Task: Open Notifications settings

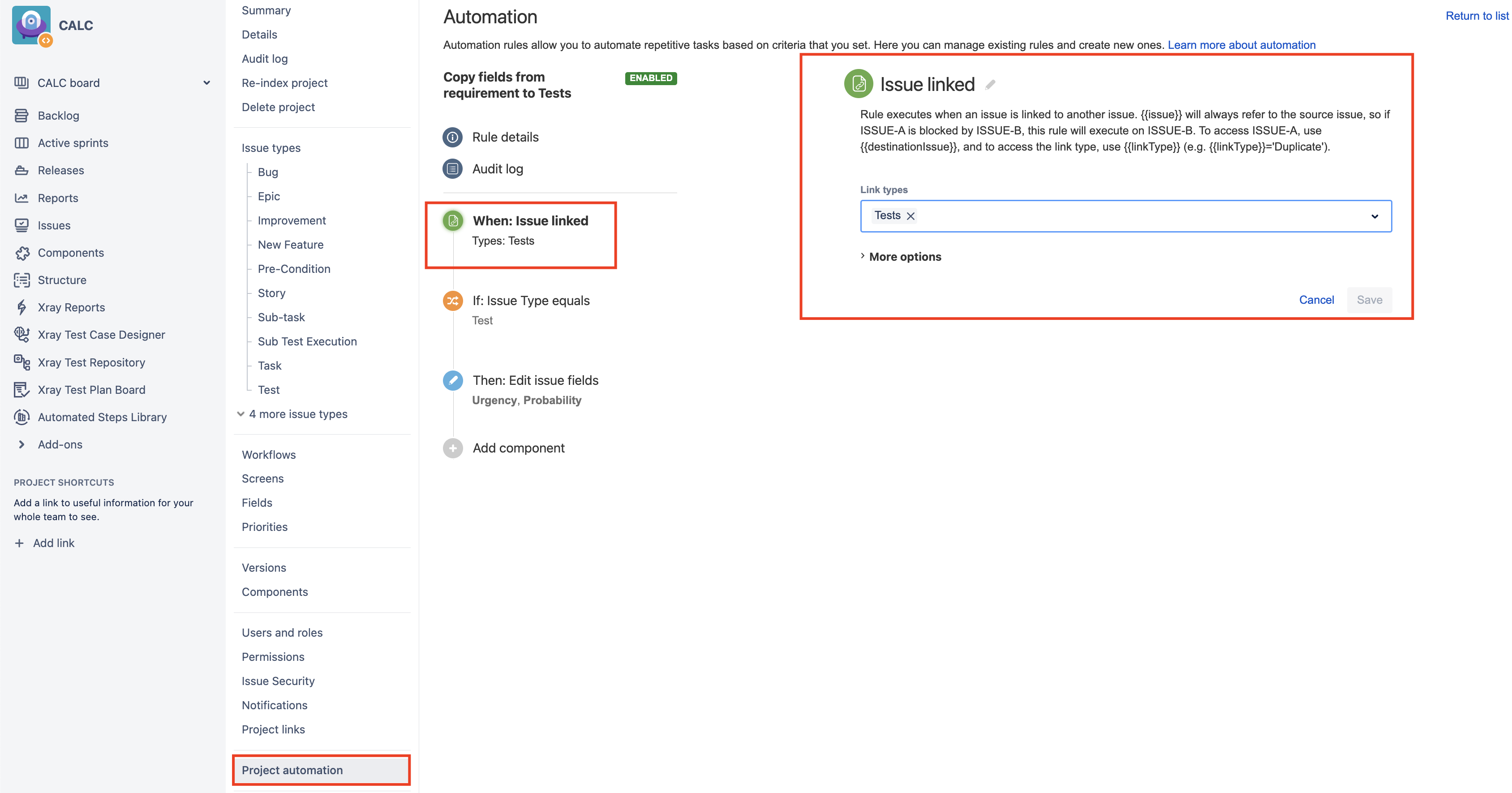Action: (x=274, y=705)
